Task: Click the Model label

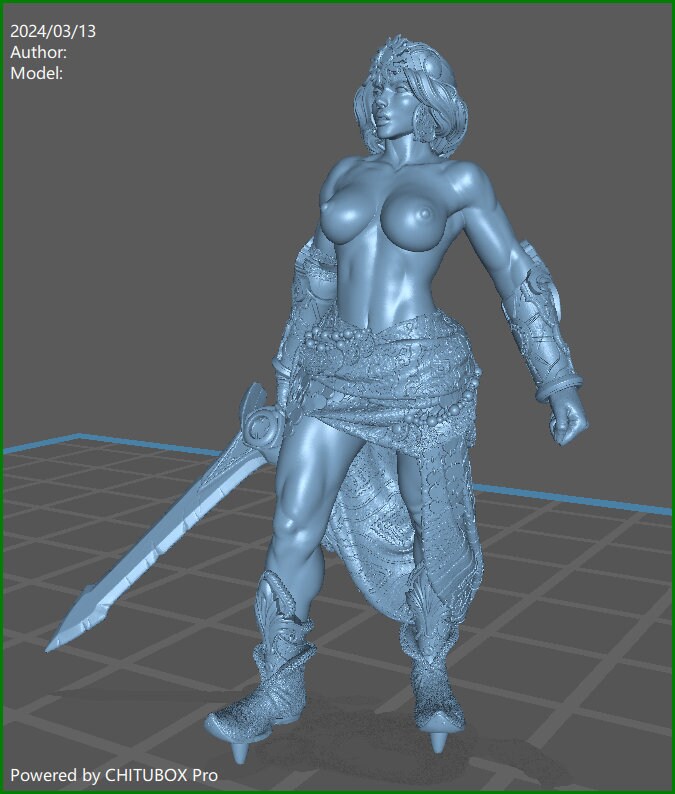Action: (36, 72)
